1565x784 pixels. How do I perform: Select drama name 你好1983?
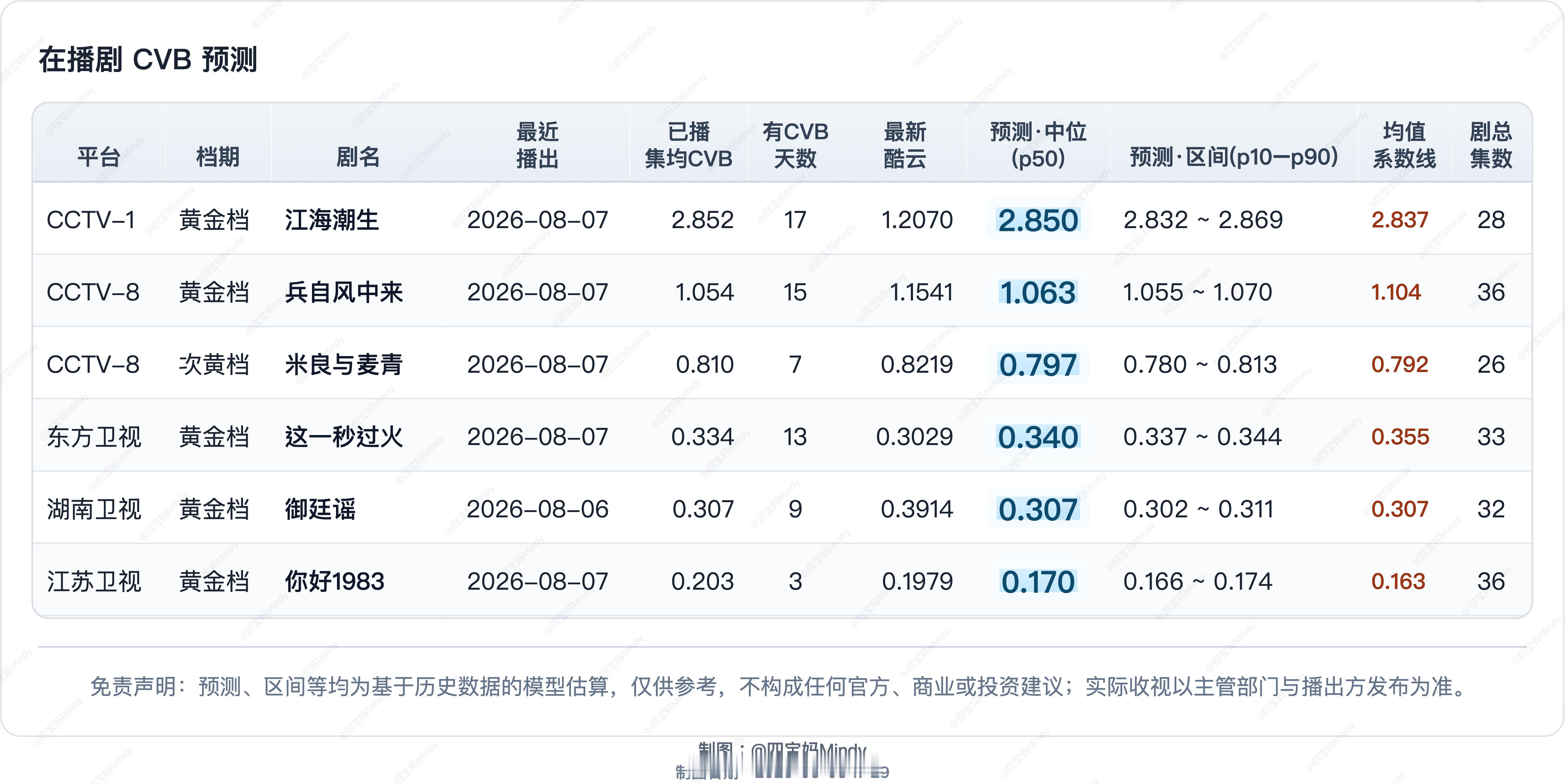[335, 581]
